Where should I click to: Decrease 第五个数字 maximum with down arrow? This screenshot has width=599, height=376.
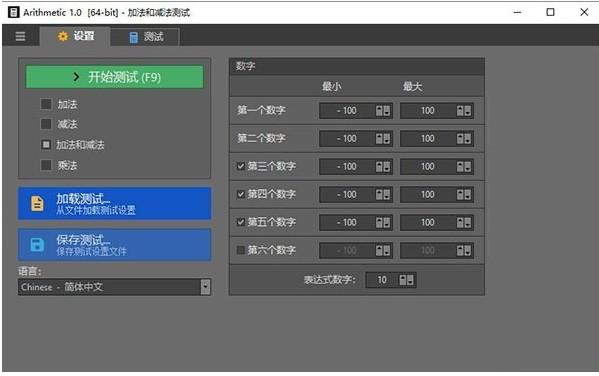click(468, 222)
